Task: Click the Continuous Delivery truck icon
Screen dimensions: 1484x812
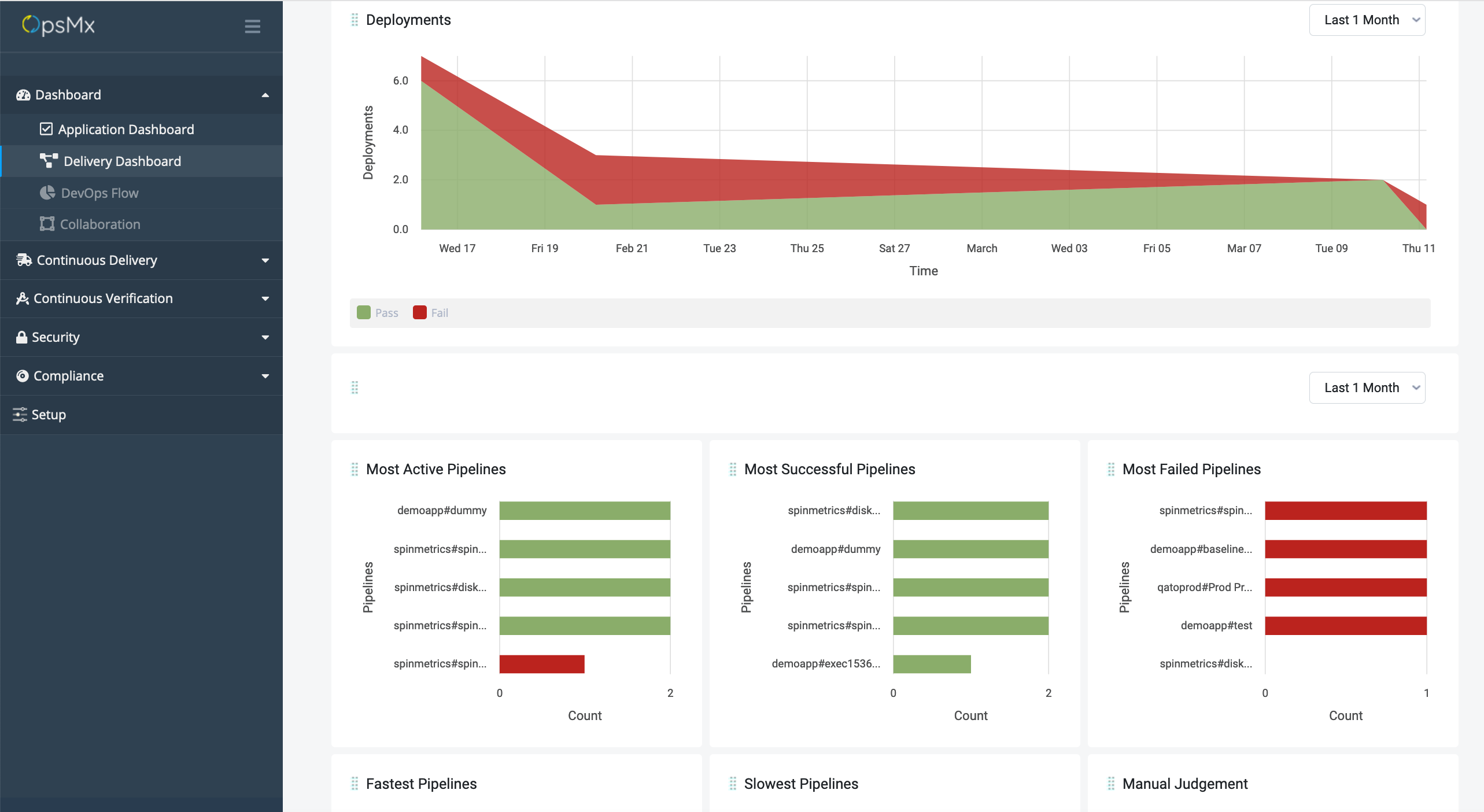Action: (24, 260)
